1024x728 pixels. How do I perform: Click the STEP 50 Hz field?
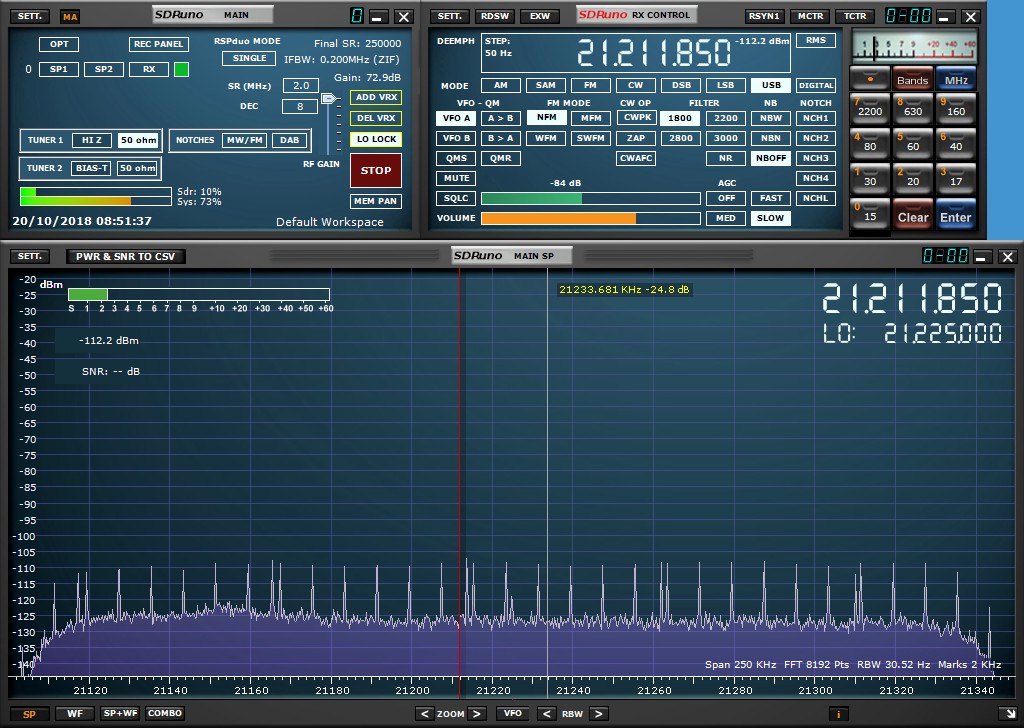498,47
